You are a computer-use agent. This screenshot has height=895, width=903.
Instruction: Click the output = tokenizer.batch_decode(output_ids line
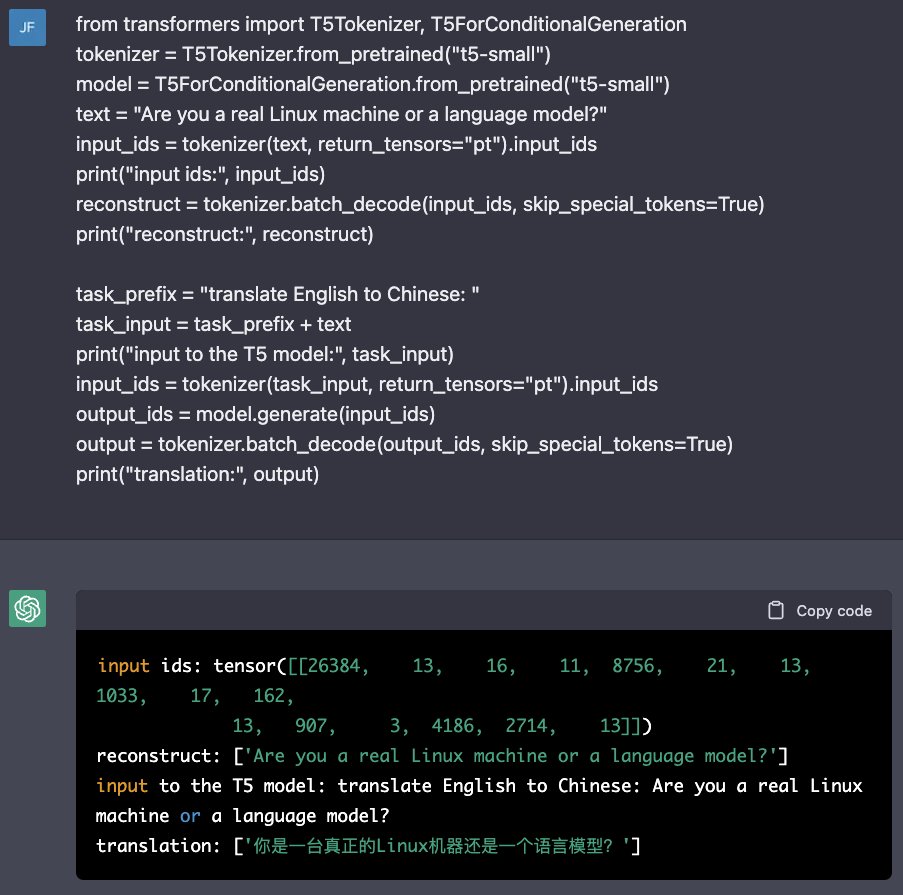coord(404,444)
